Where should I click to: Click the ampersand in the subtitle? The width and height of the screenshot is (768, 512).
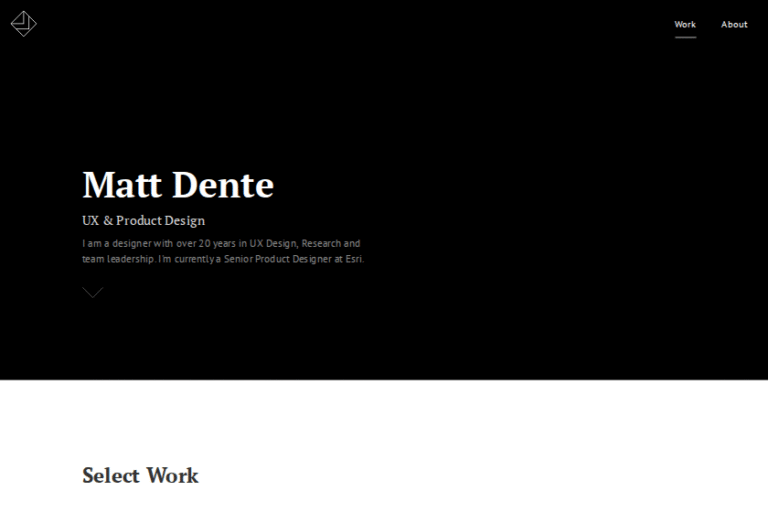click(x=108, y=221)
